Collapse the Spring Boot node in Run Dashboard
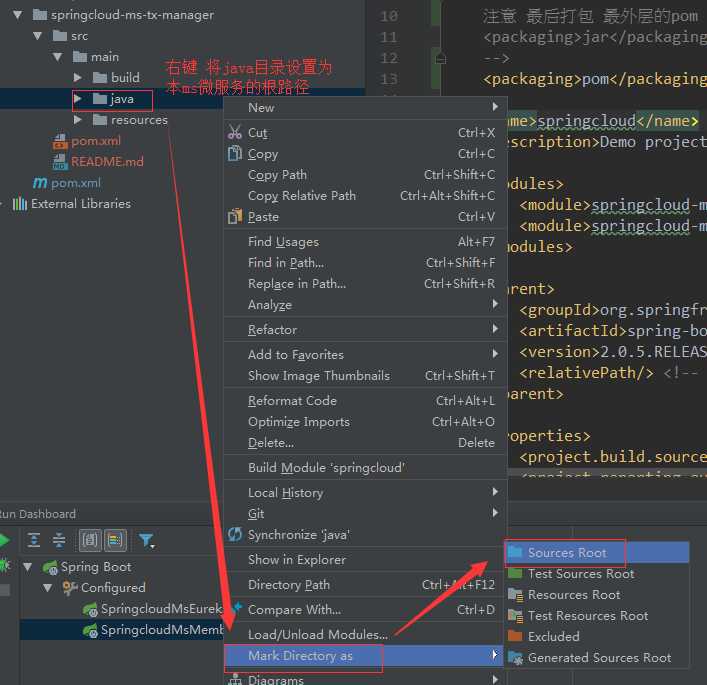 28,566
